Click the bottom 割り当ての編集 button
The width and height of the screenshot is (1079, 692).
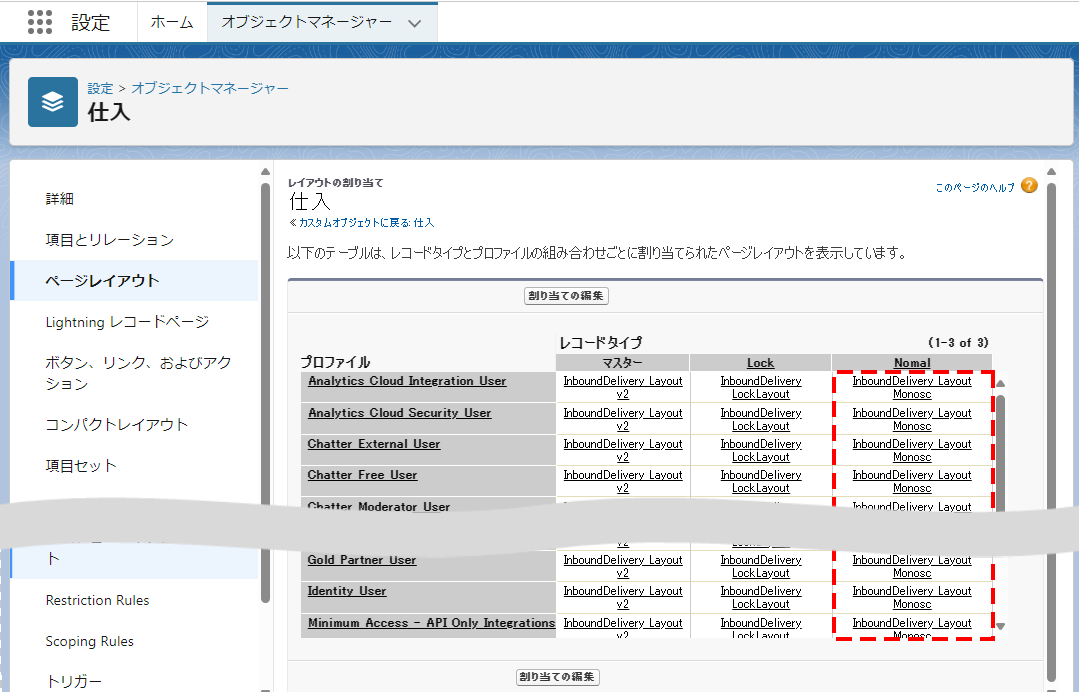(x=558, y=677)
